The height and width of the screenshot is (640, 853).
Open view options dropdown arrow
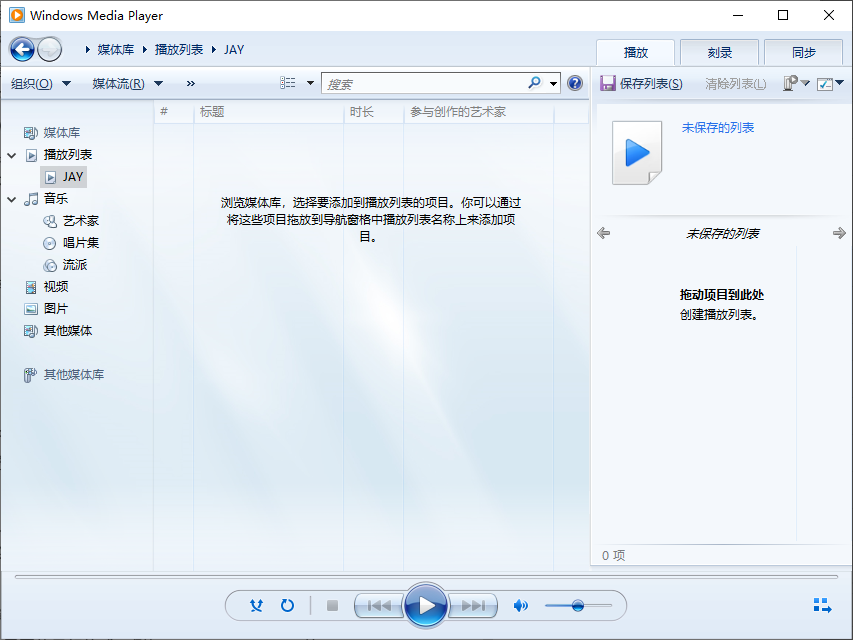click(310, 83)
